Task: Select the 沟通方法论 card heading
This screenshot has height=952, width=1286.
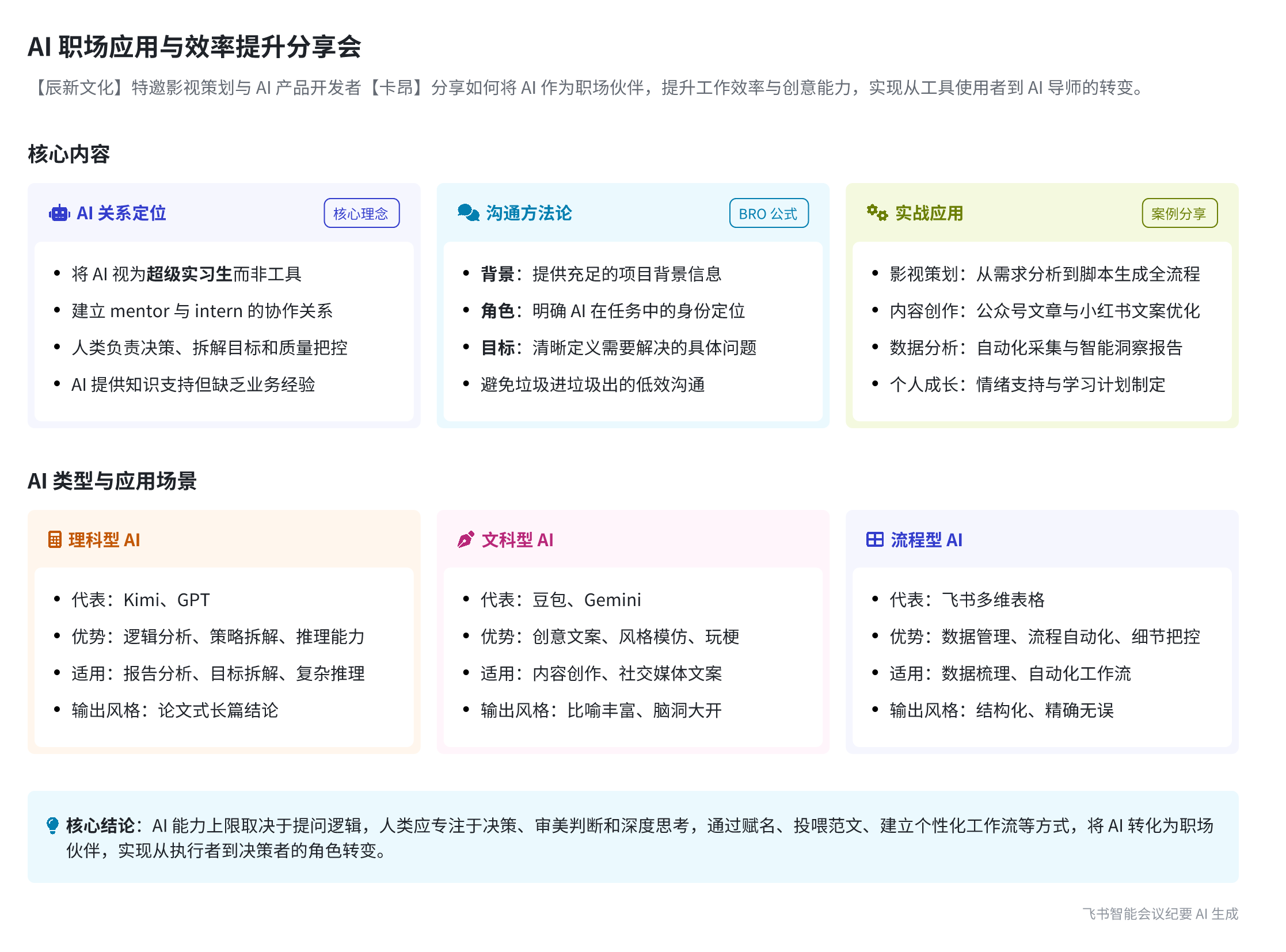Action: point(528,213)
